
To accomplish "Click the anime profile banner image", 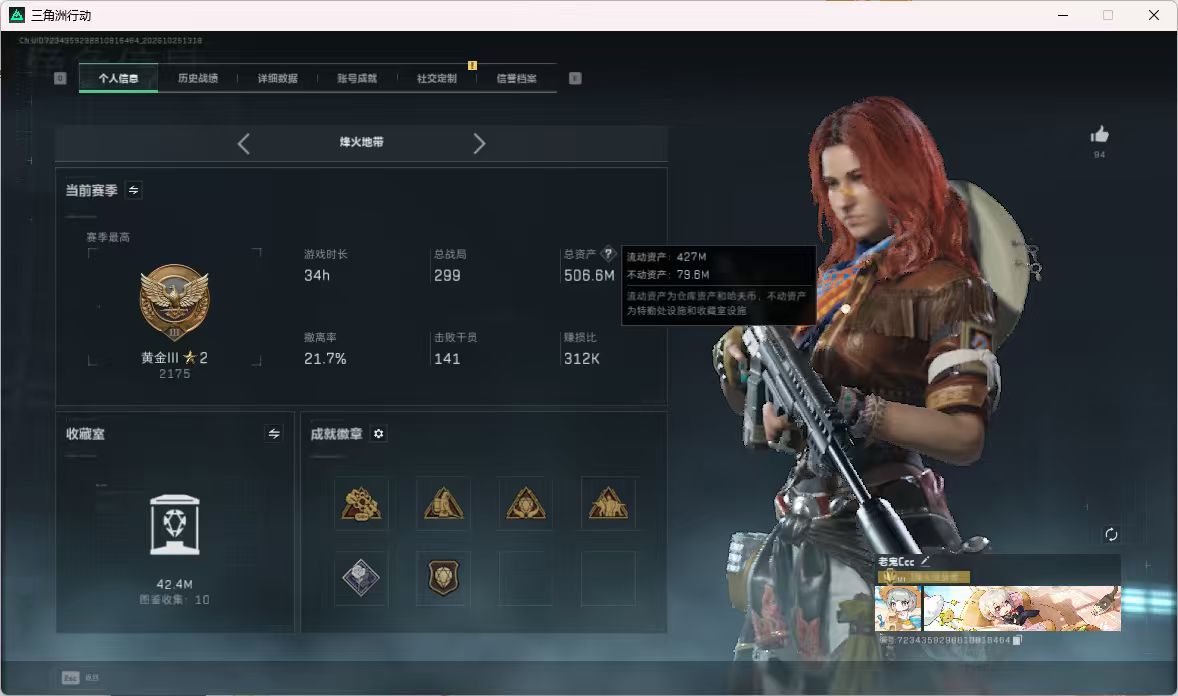I will tap(1022, 608).
